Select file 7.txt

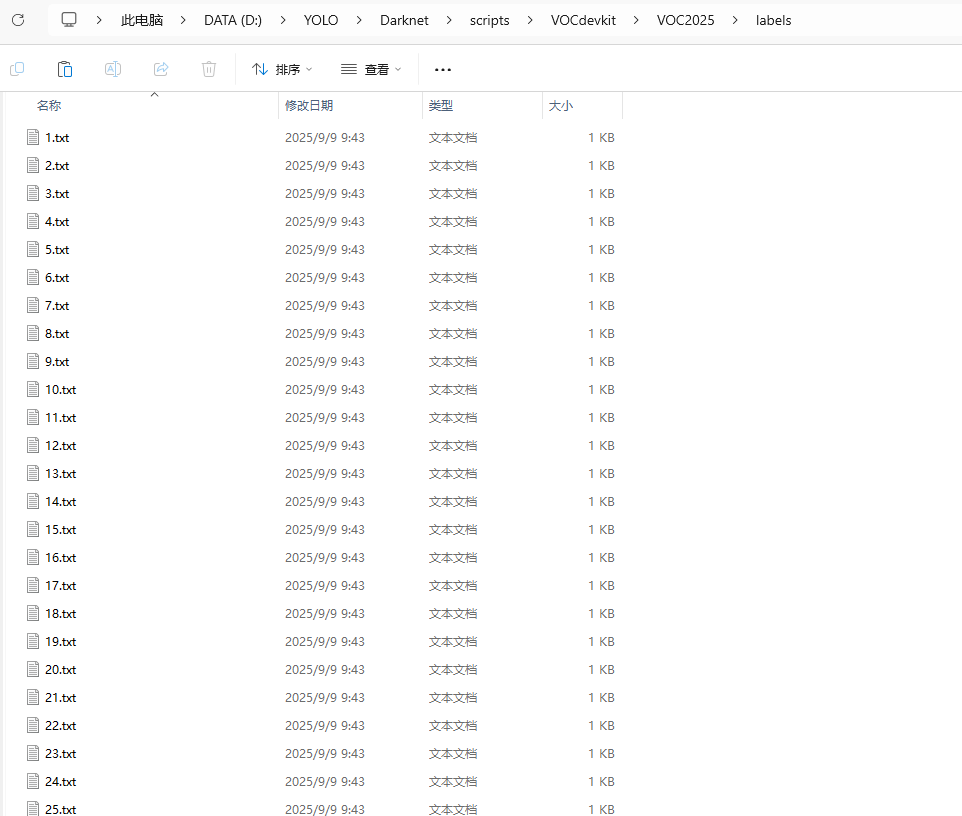(x=57, y=306)
